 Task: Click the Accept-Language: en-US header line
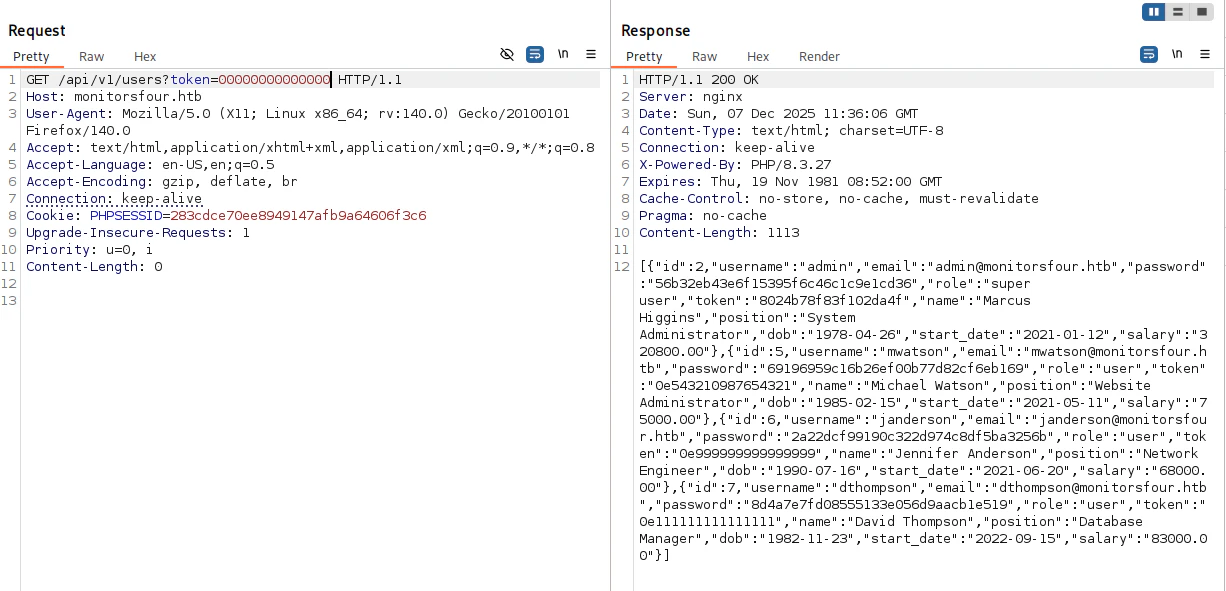(150, 164)
